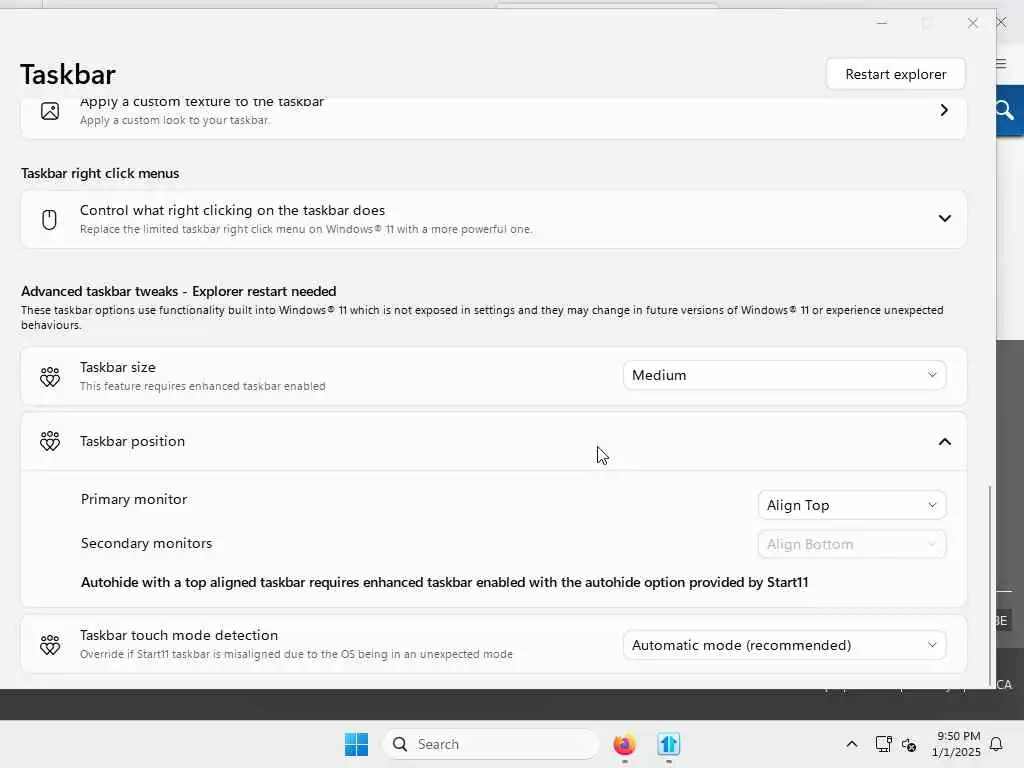Click the Taskbar page title
The image size is (1024, 768).
tap(68, 74)
